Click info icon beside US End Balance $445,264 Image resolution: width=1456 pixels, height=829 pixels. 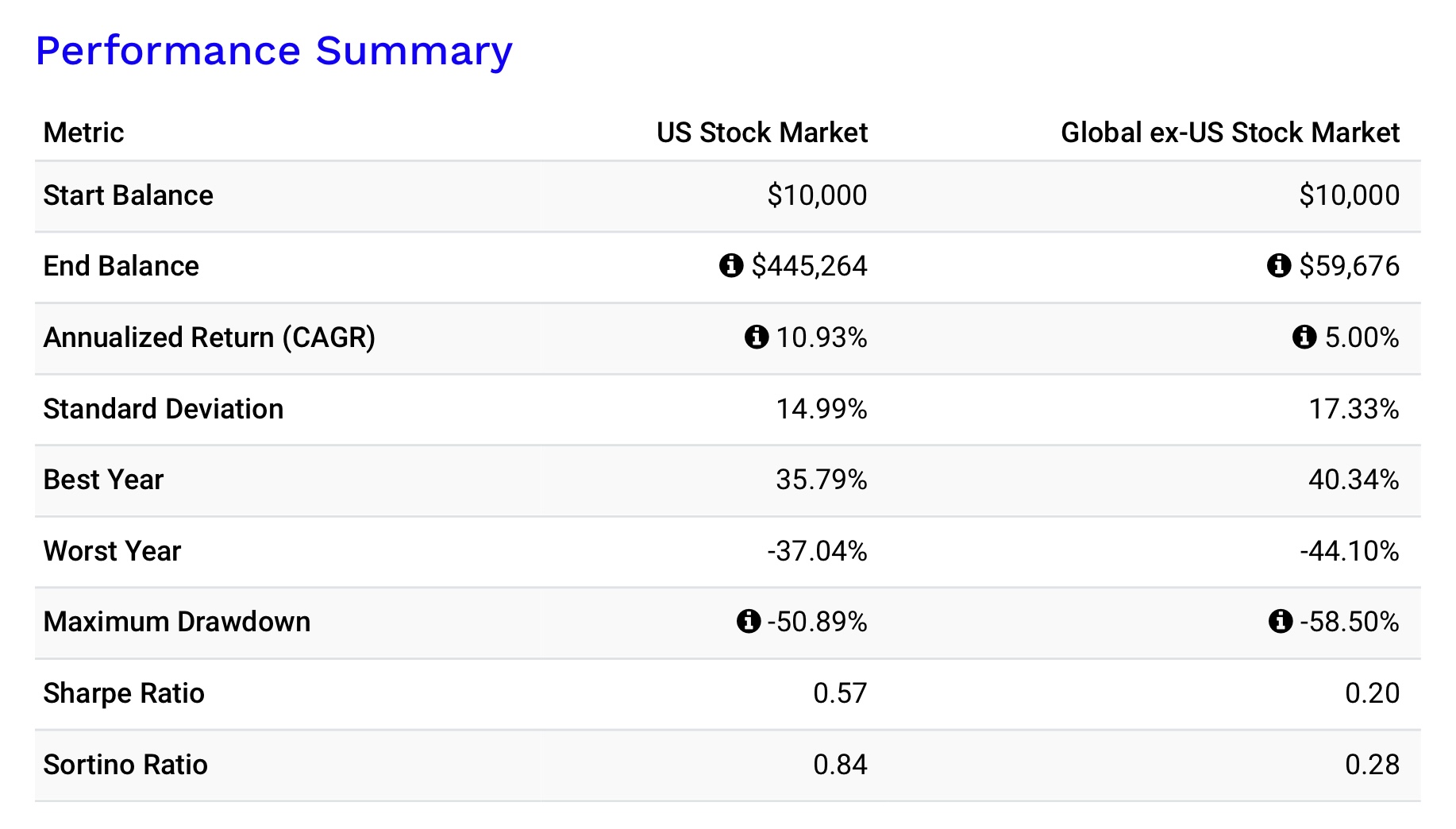pos(730,265)
